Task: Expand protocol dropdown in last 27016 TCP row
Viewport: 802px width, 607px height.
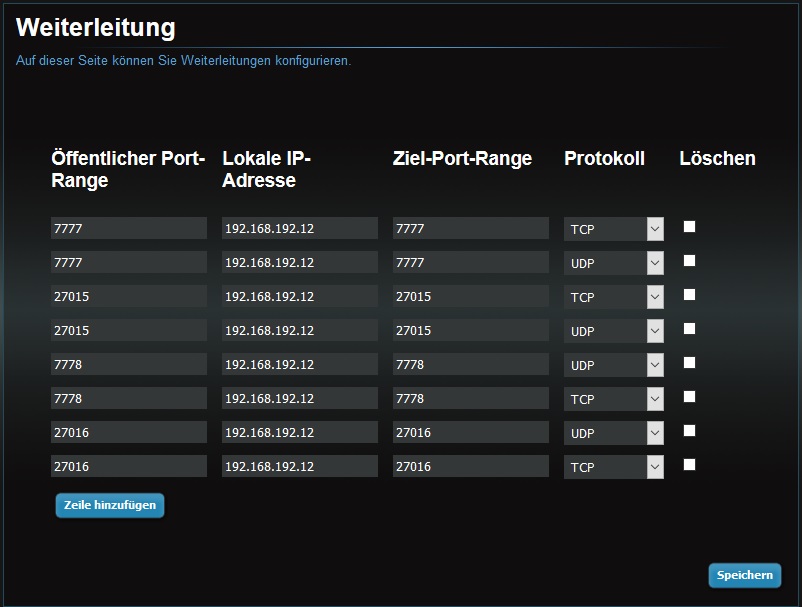Action: pos(613,467)
